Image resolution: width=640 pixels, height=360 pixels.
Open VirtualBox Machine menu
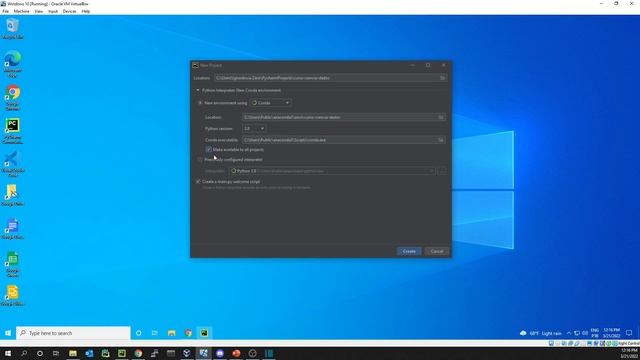[22, 11]
